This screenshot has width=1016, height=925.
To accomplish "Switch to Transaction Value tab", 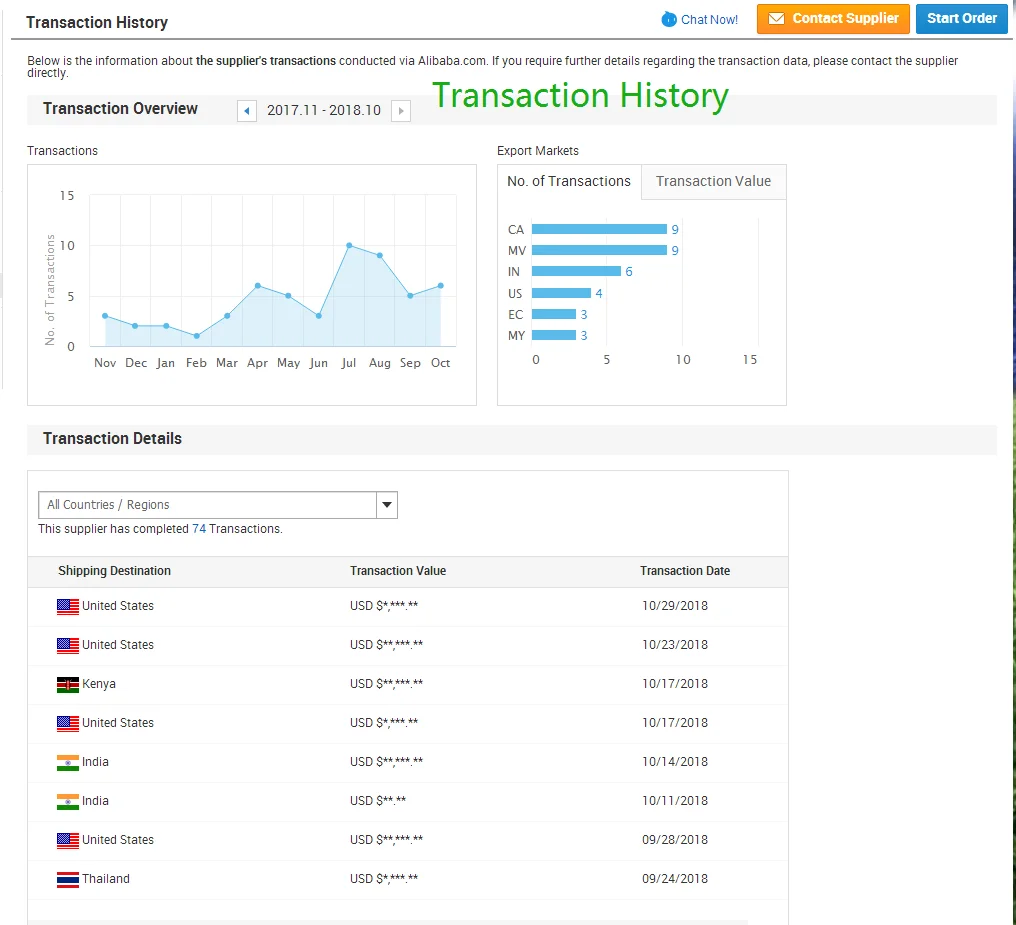I will coord(713,182).
